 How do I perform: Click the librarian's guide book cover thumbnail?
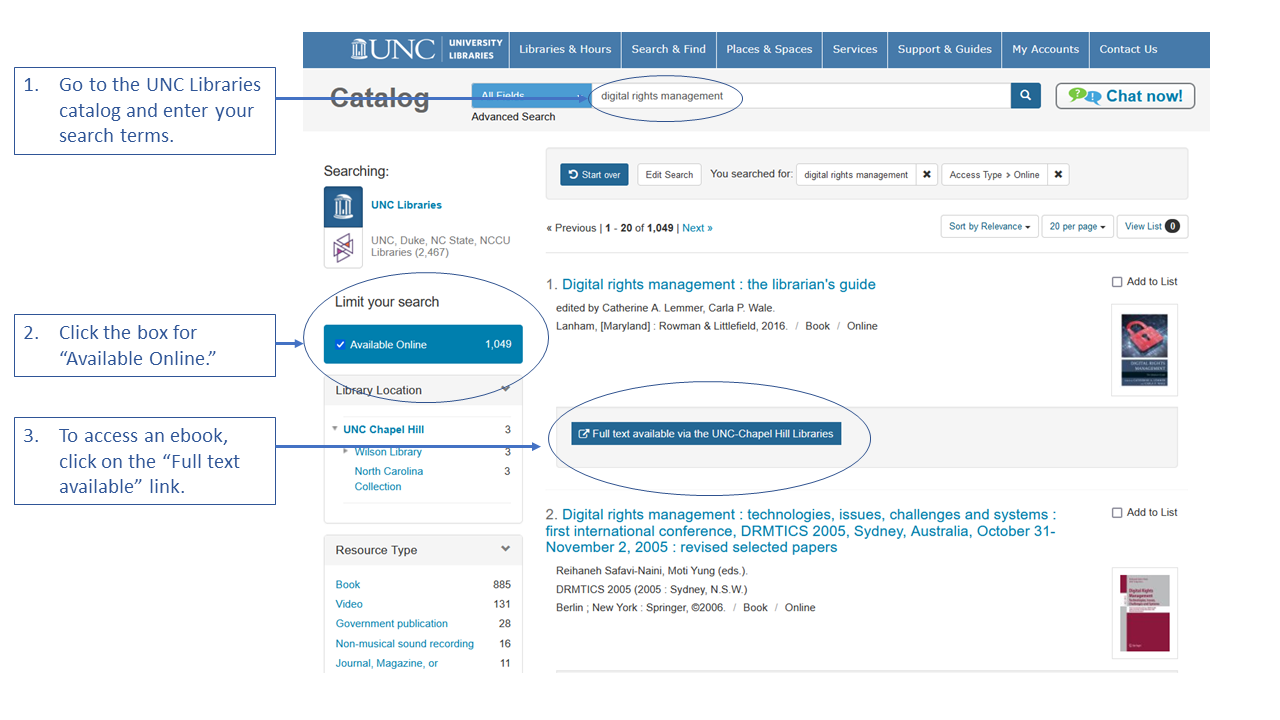pyautogui.click(x=1144, y=350)
